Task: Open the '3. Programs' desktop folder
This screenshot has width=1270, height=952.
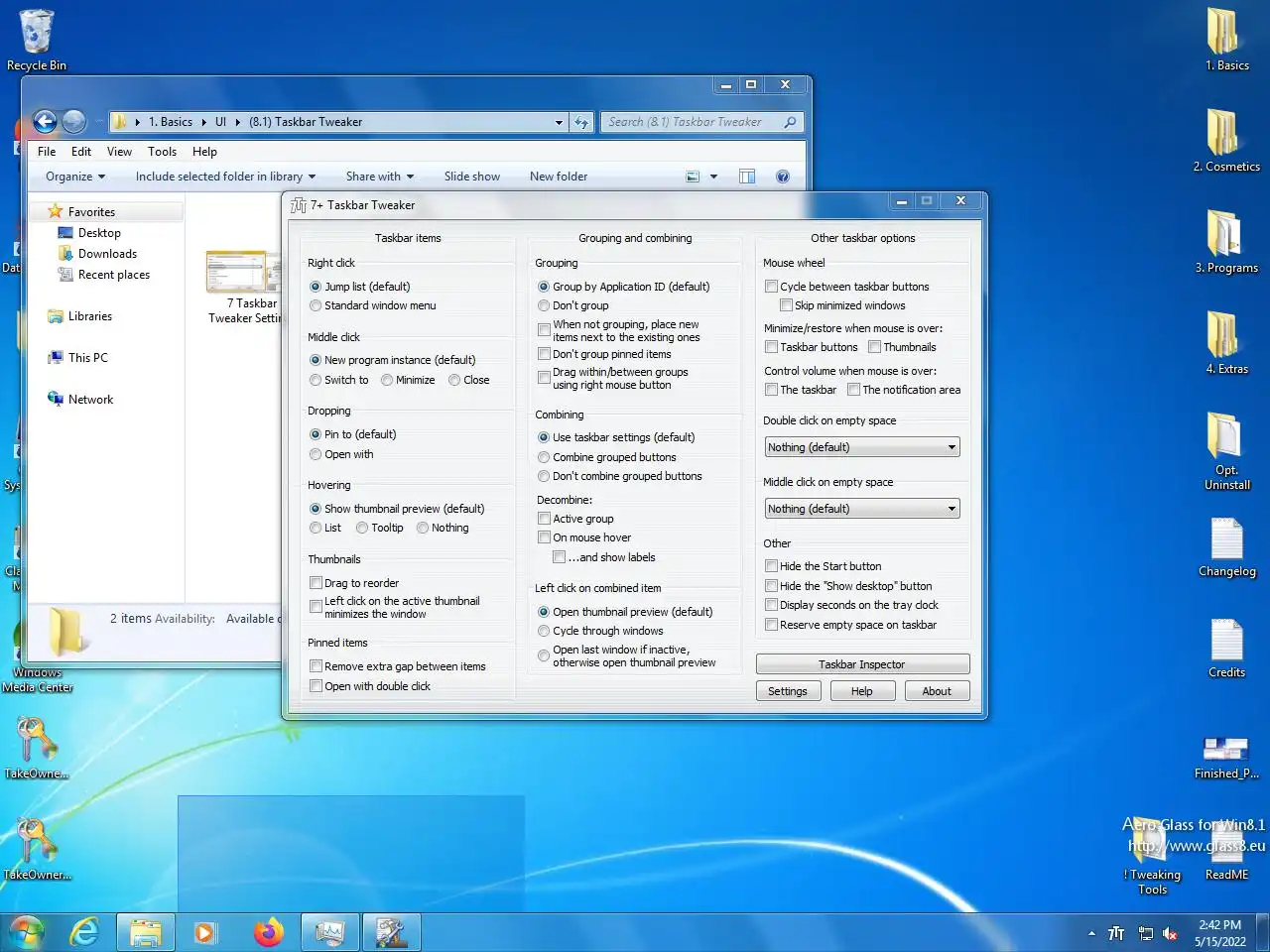Action: tap(1226, 242)
